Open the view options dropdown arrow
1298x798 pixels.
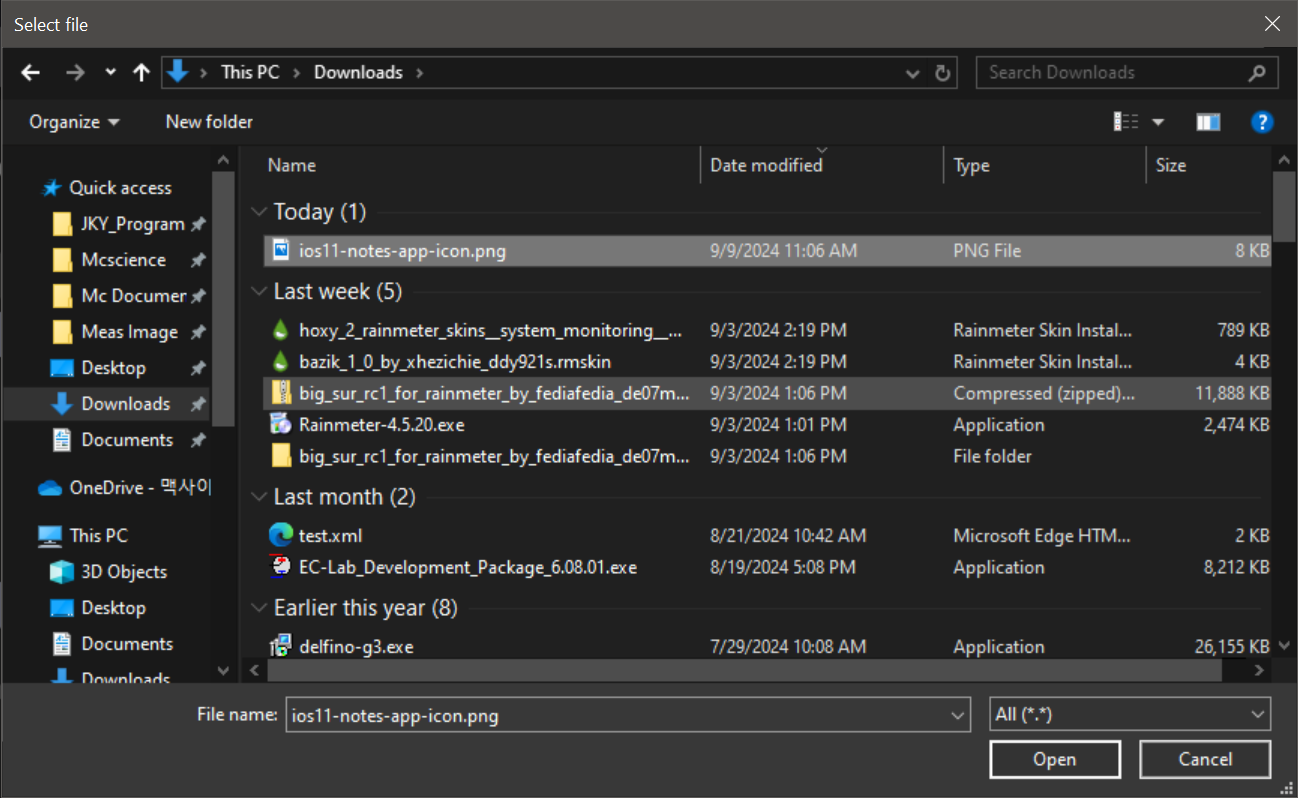pos(1159,122)
